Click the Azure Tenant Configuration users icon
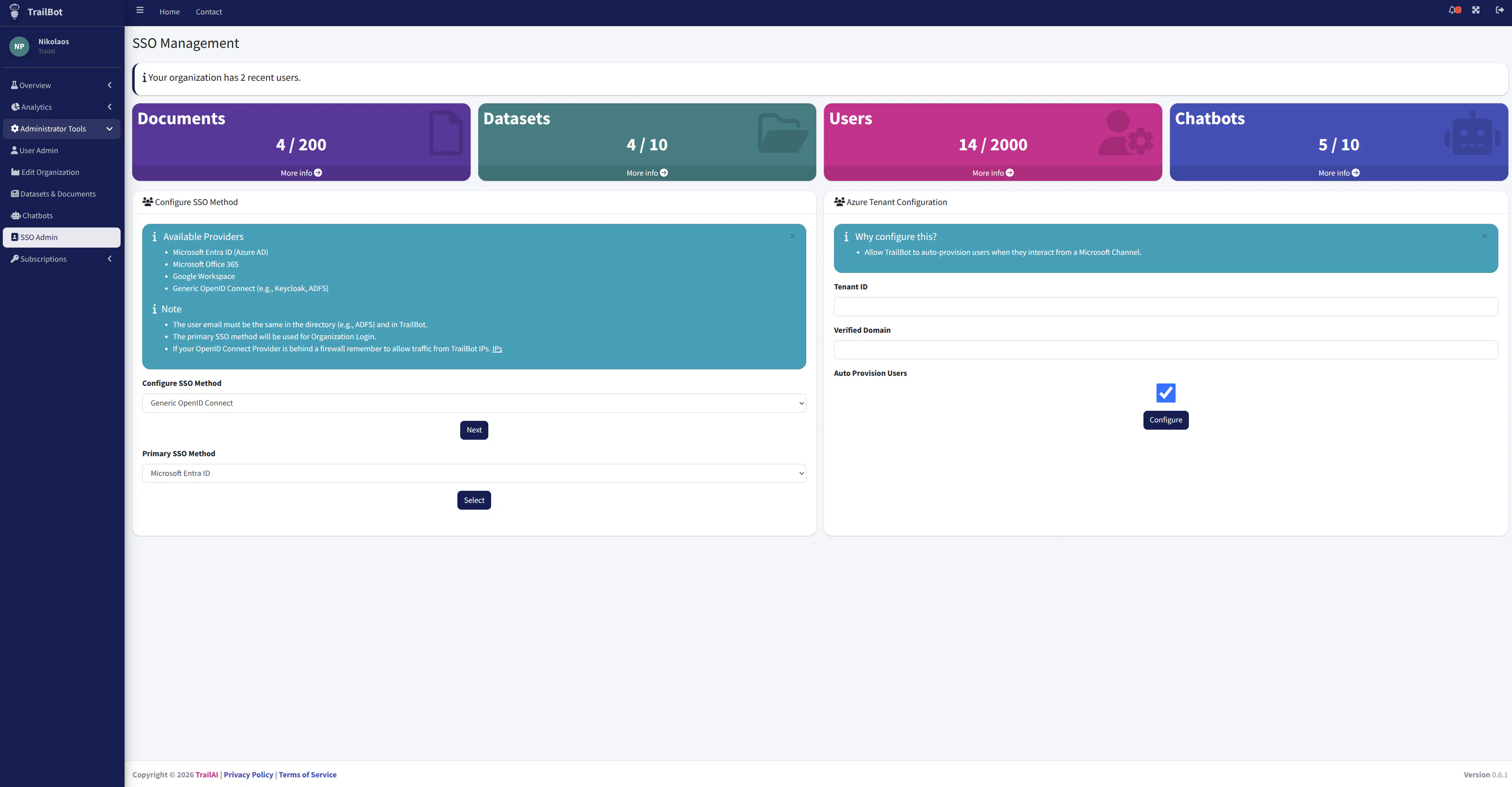 (x=839, y=202)
